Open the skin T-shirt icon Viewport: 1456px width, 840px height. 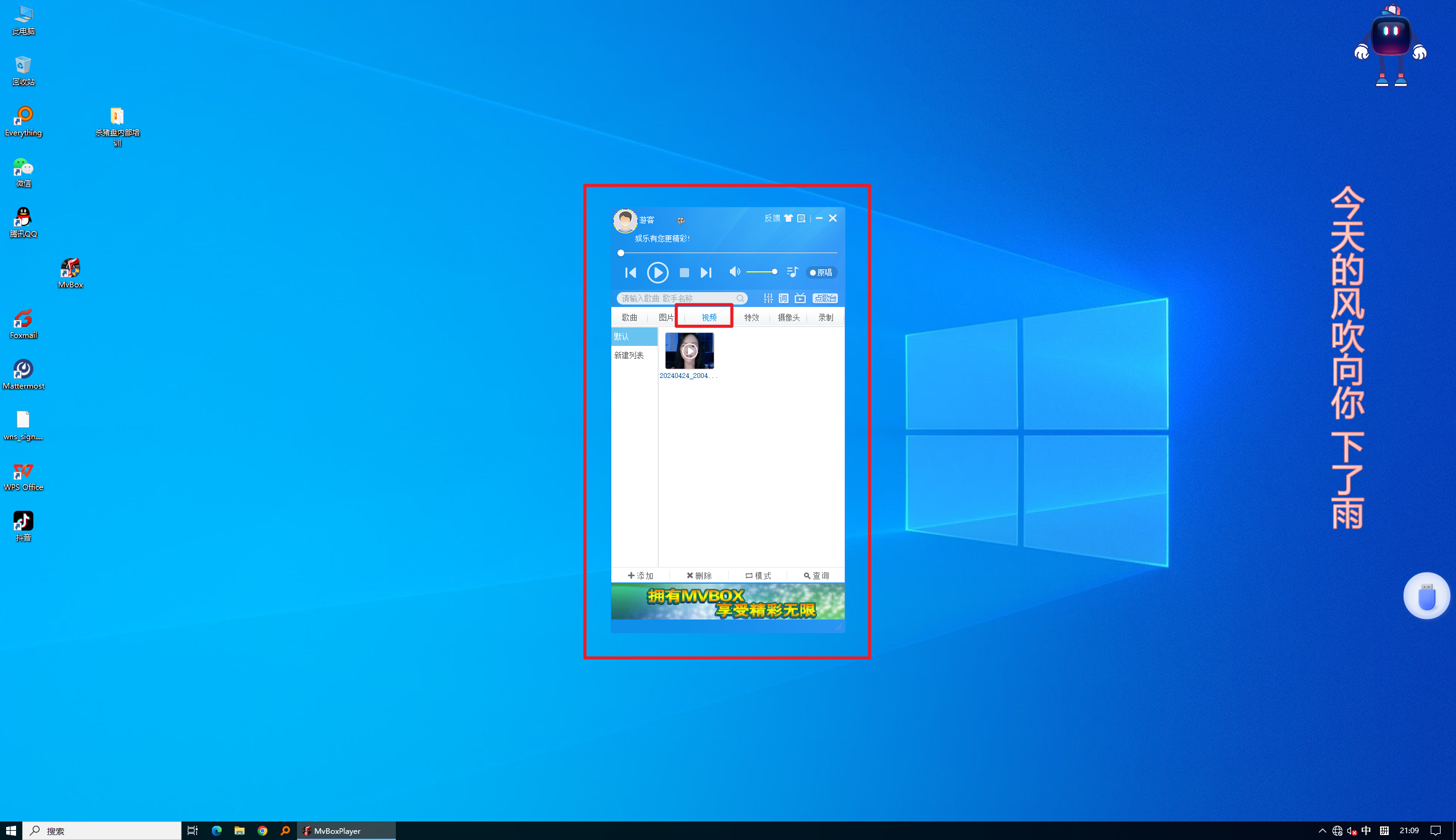789,218
